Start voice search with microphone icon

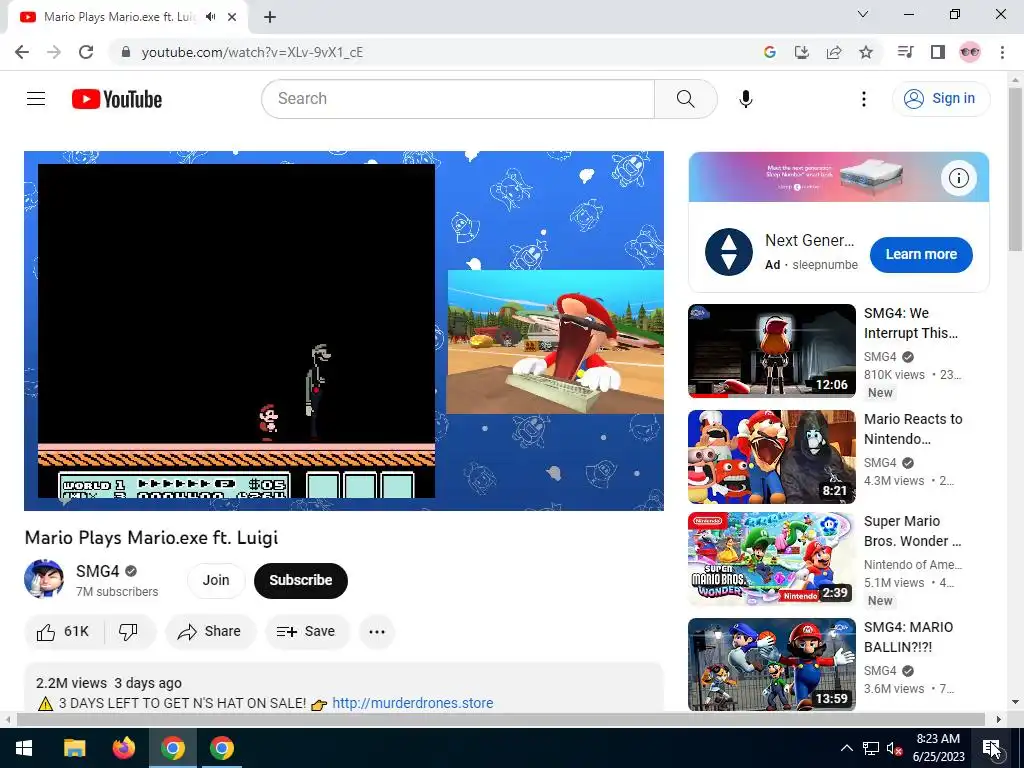(746, 99)
